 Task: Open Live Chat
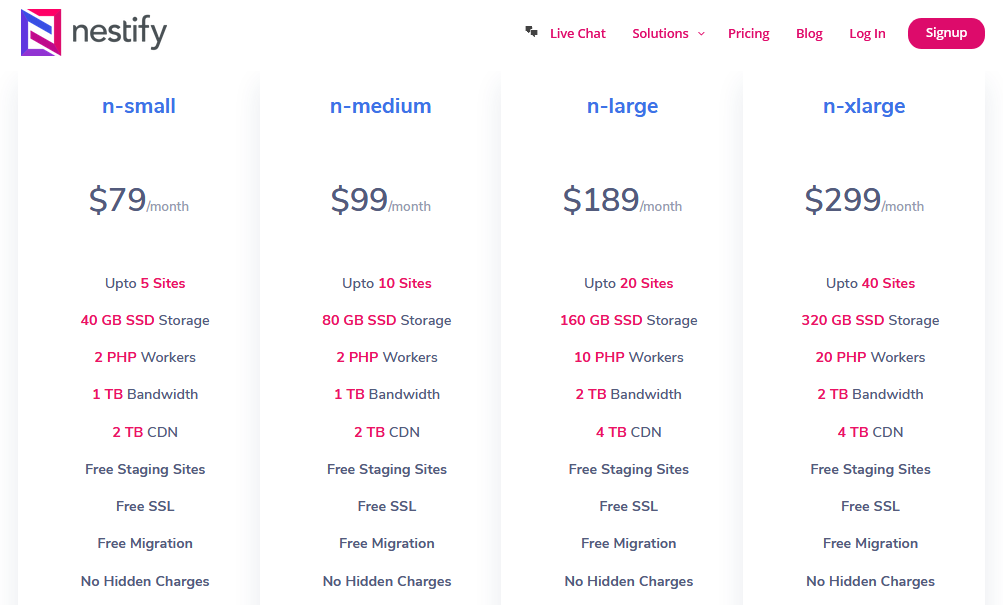(x=577, y=33)
